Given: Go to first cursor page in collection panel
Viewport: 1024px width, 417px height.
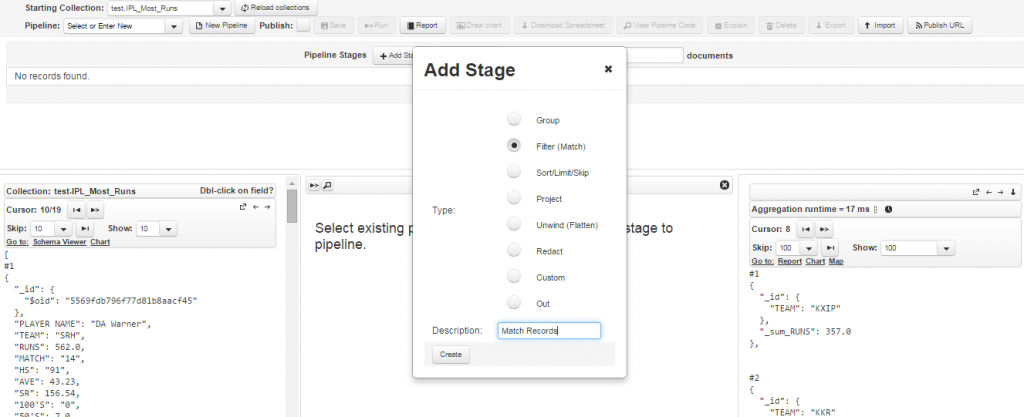Looking at the screenshot, I should (75, 210).
